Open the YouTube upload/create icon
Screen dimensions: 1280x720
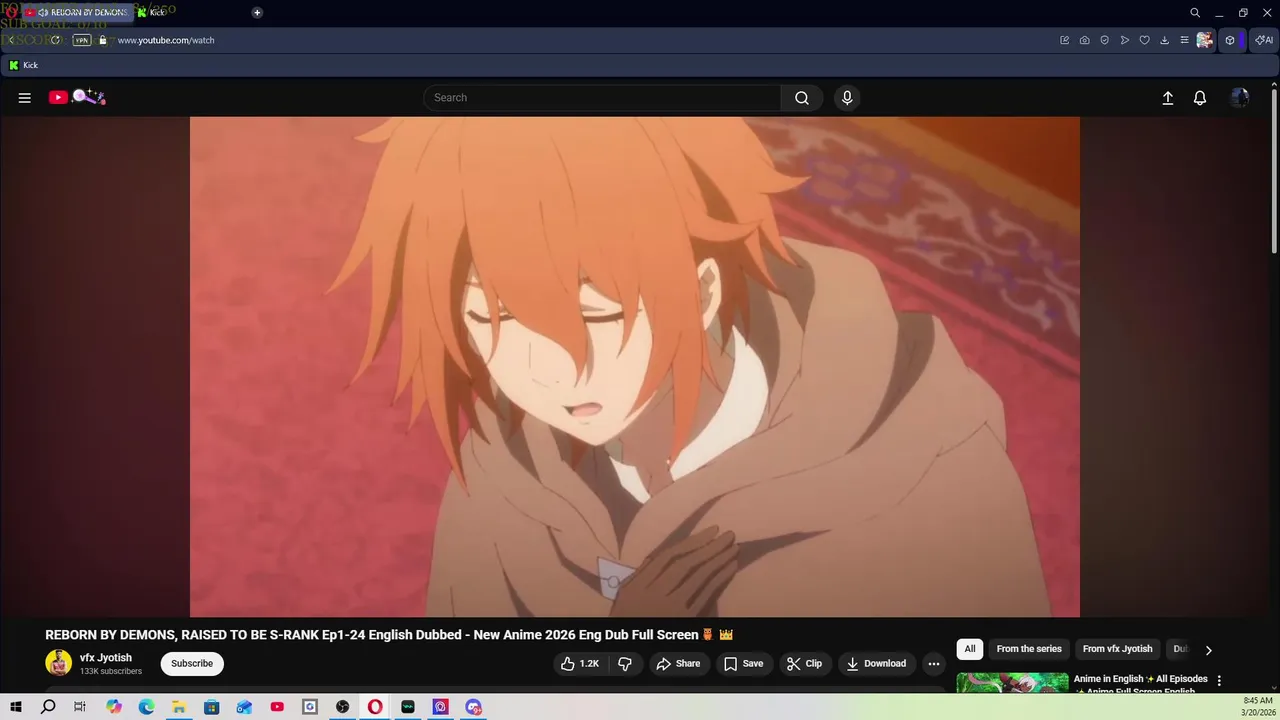[1167, 98]
